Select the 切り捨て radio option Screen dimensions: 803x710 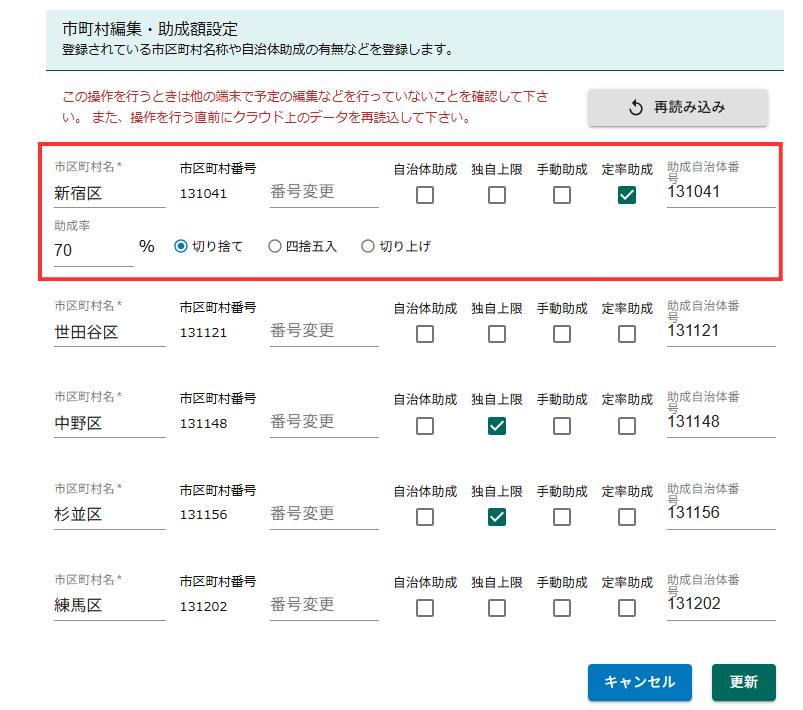pyautogui.click(x=181, y=246)
